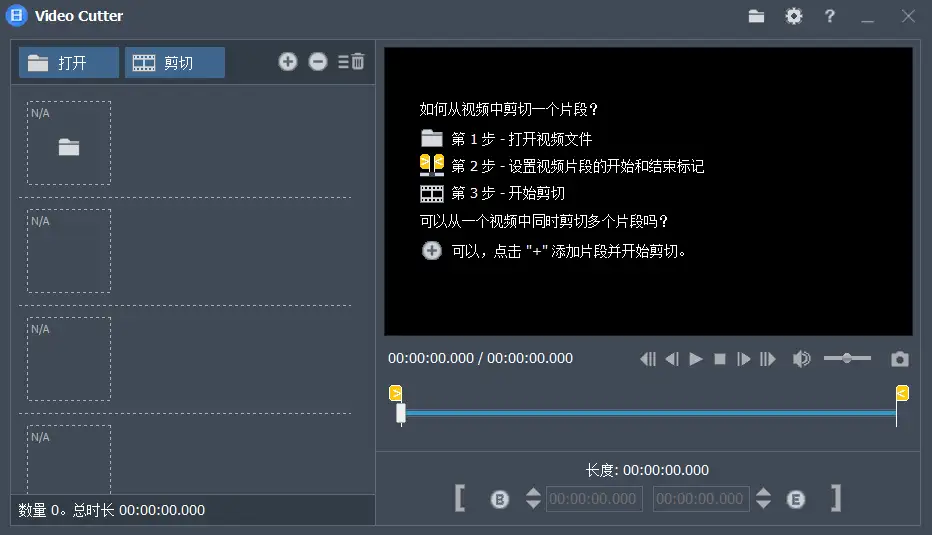The height and width of the screenshot is (535, 932).
Task: Click the 打开 (Open) button
Action: coord(68,63)
